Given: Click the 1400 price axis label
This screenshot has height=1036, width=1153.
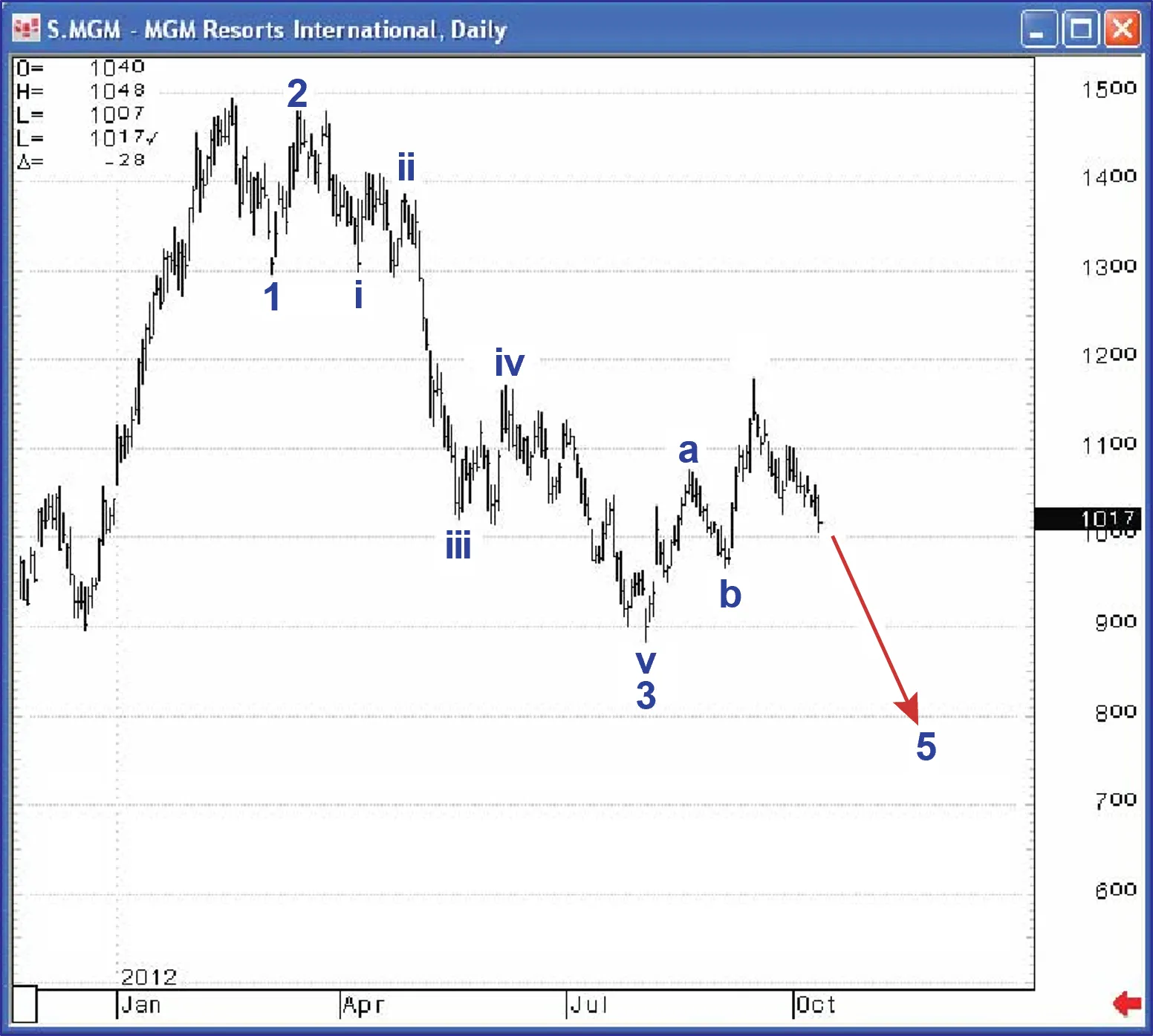Looking at the screenshot, I should coord(1109,177).
